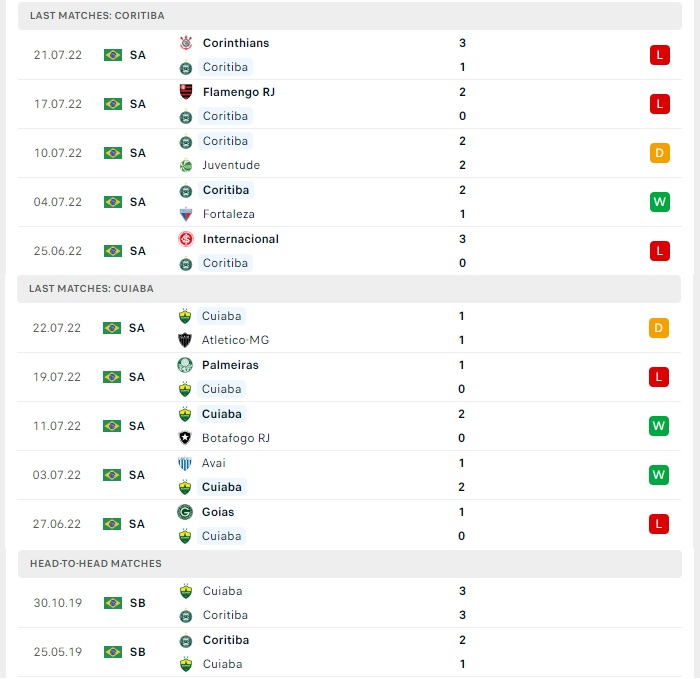Click the Goias green G logo
Viewport: 700px width, 679px height.
click(x=185, y=512)
